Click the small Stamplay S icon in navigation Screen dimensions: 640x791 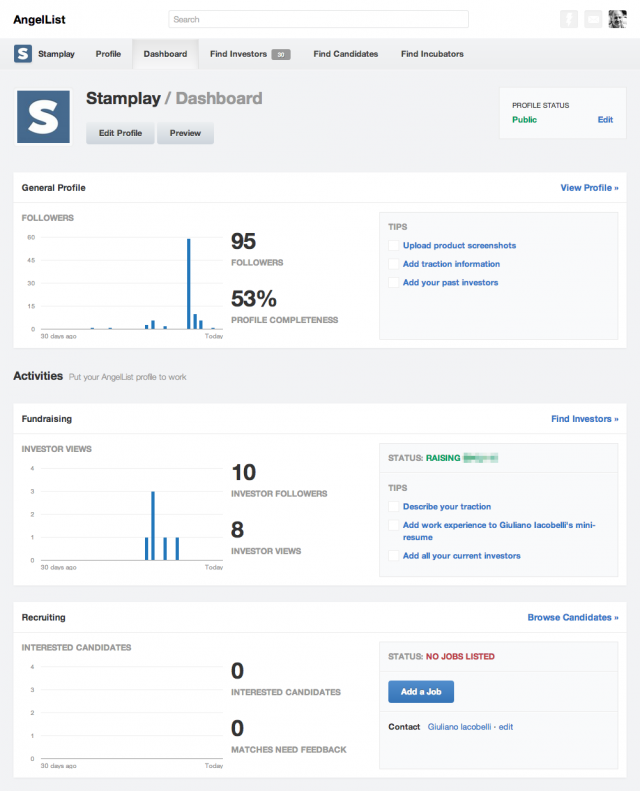click(23, 53)
